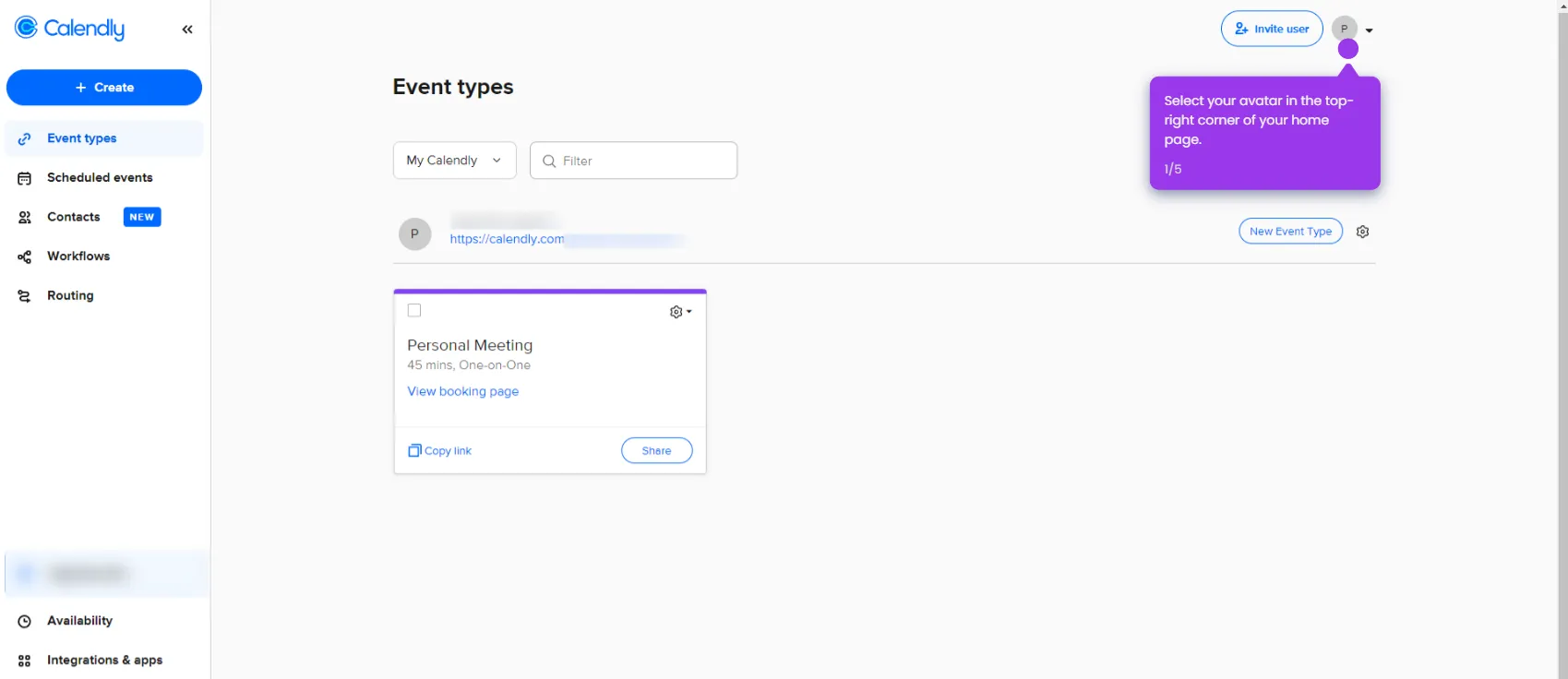Click the Event types heading
The image size is (1568, 679).
click(453, 87)
